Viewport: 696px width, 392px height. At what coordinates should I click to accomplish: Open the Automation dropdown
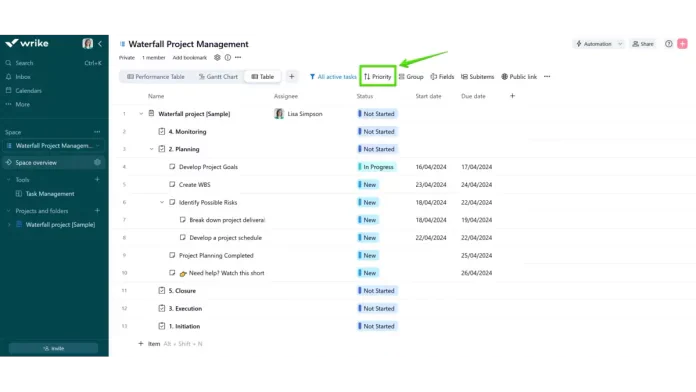[598, 44]
